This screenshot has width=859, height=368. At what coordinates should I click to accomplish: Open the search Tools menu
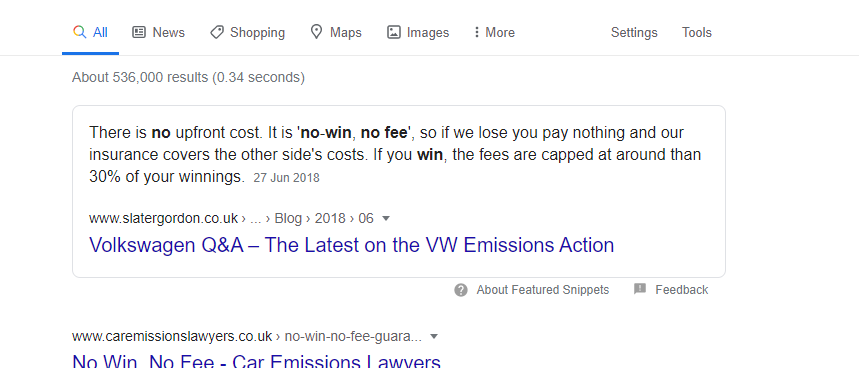coord(697,32)
